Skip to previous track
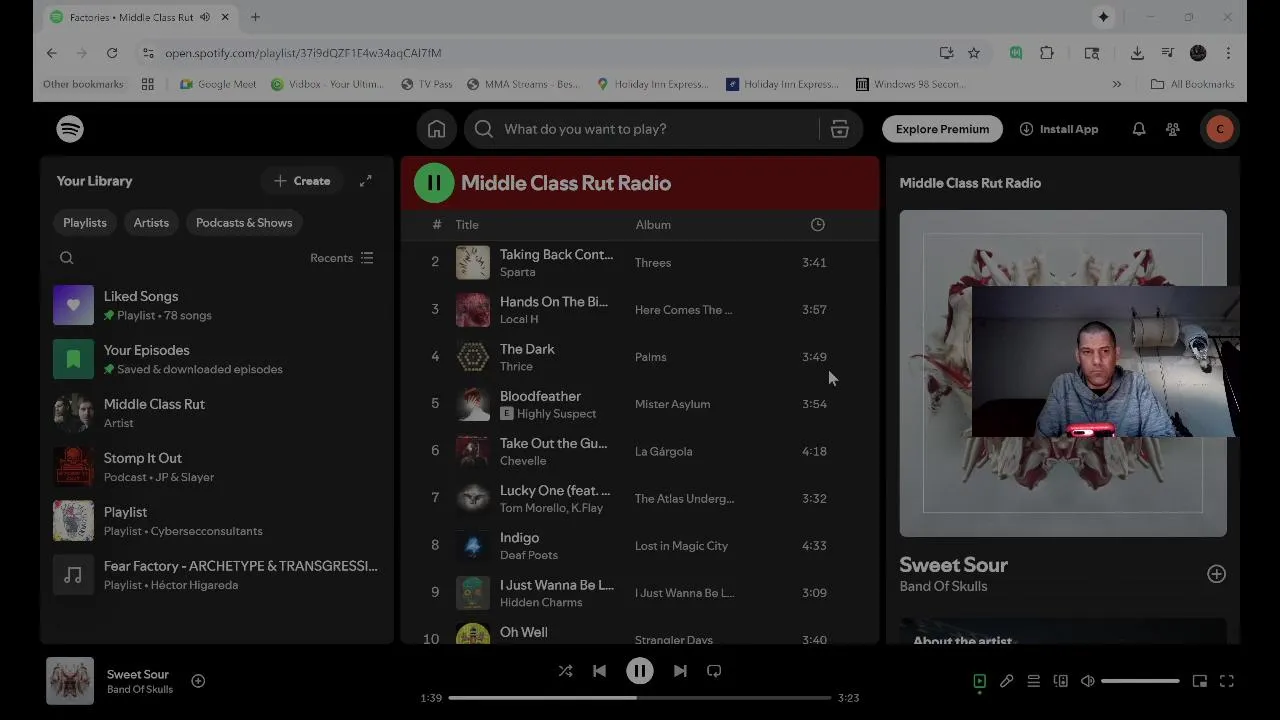This screenshot has height=720, width=1280. (599, 671)
